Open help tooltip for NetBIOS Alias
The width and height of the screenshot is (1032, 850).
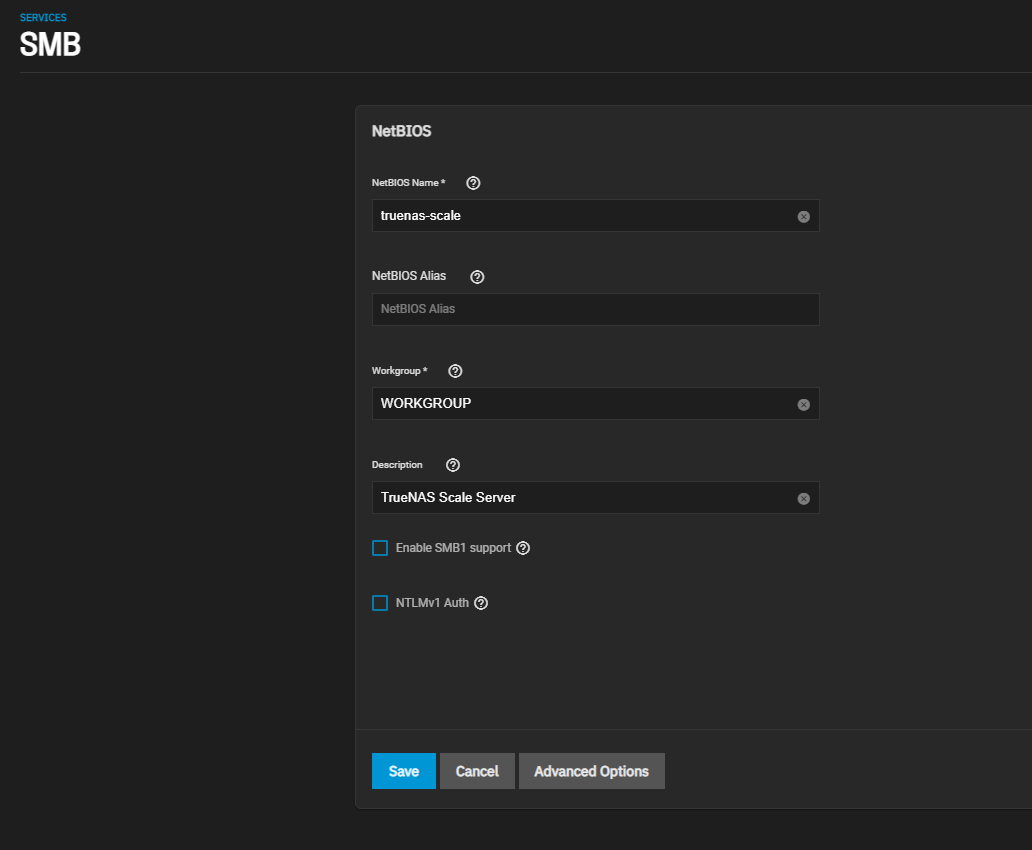point(477,277)
